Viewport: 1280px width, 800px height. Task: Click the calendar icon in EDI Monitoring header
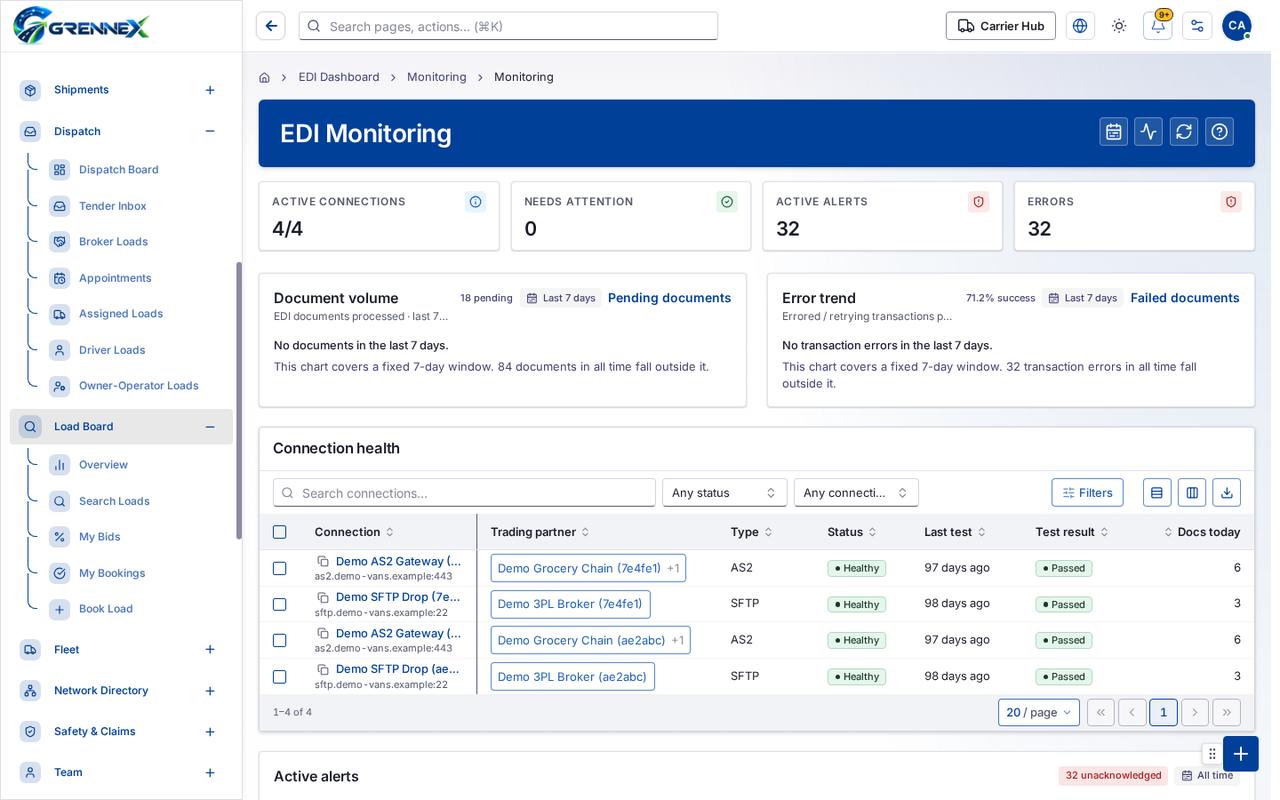coord(1113,132)
